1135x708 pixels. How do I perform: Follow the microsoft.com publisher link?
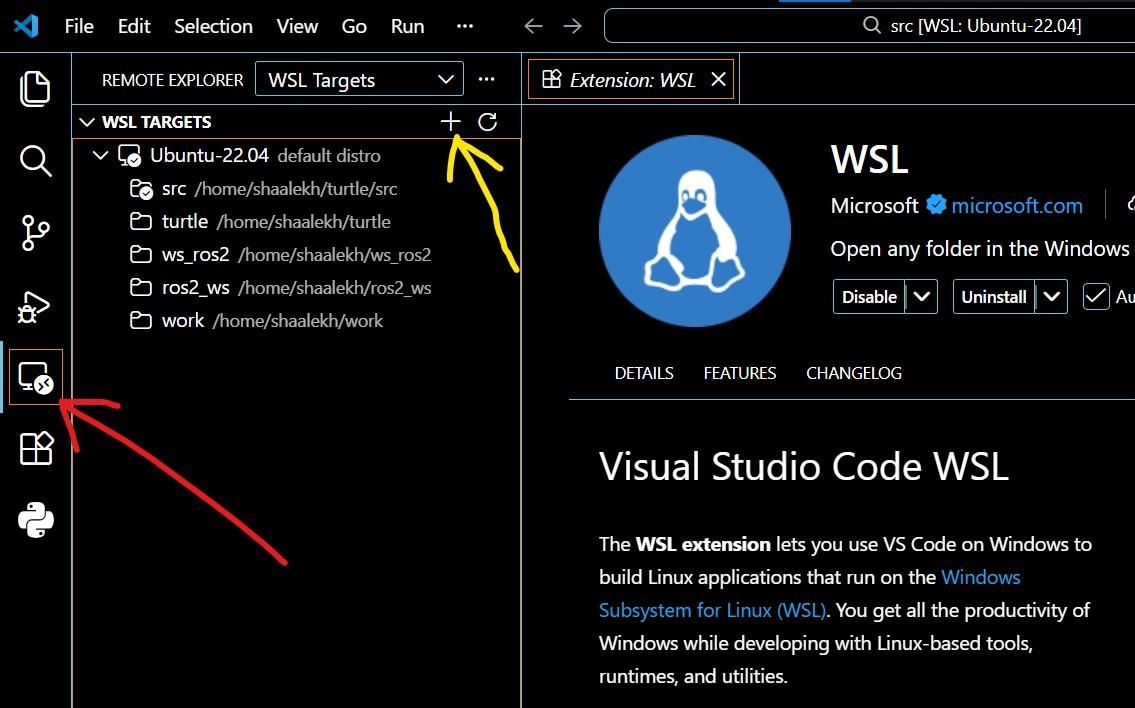point(1017,205)
